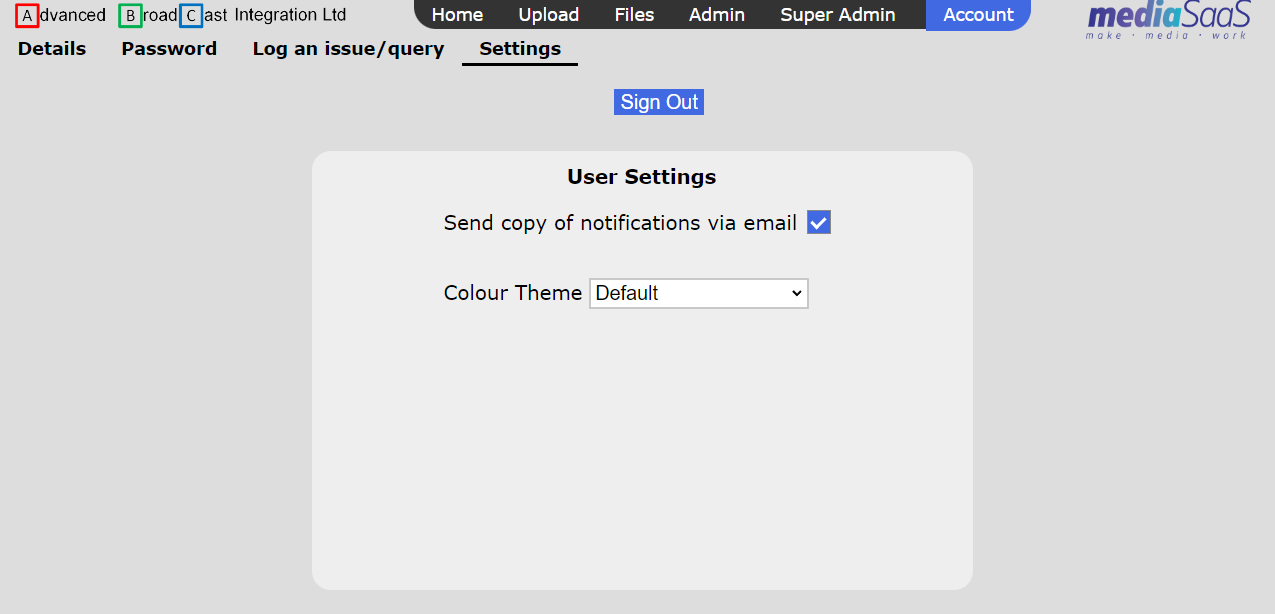Click the 'Colour Theme' label text
This screenshot has width=1275, height=614.
coord(512,293)
